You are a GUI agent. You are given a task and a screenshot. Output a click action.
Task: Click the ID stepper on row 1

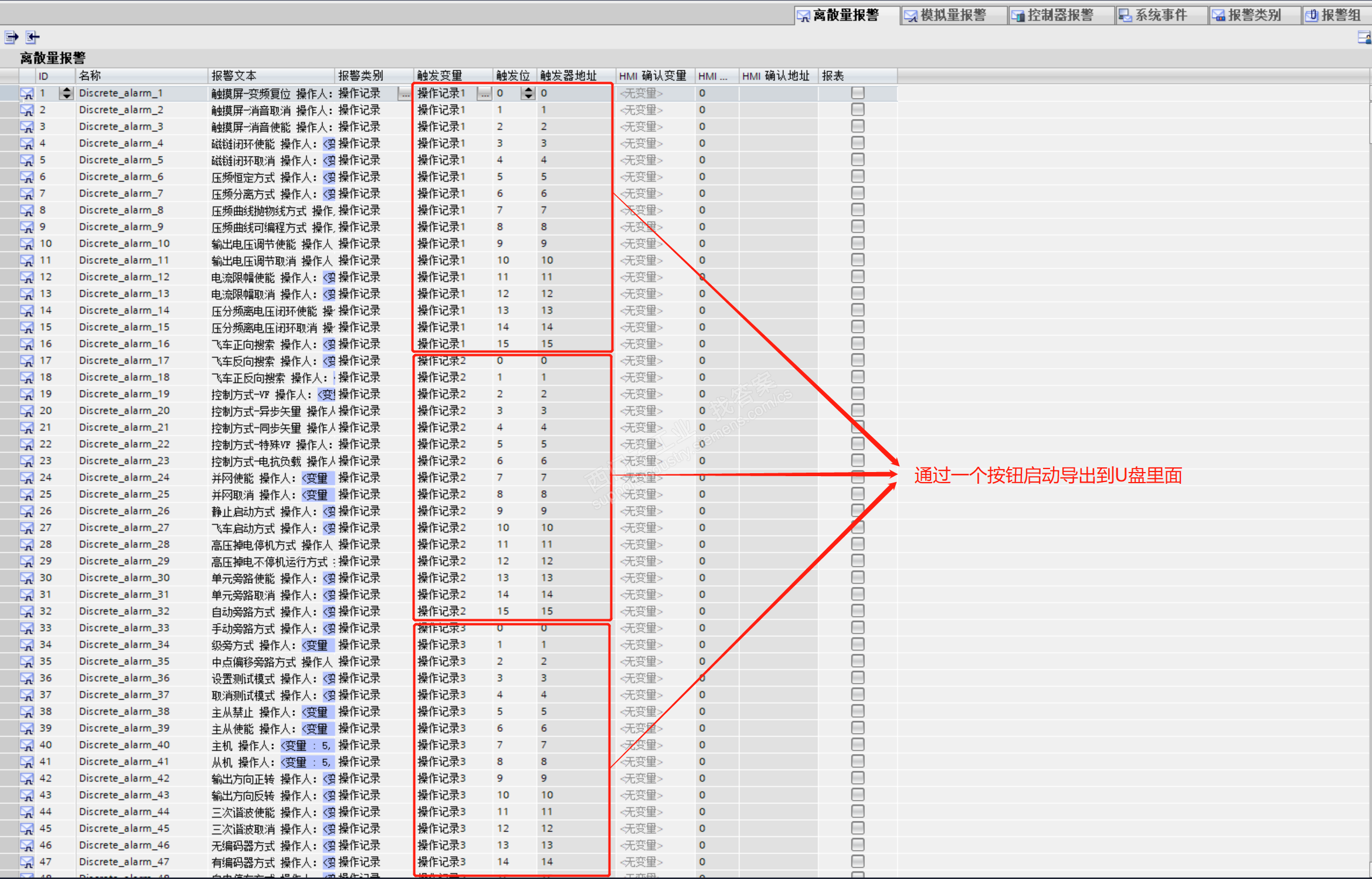click(67, 93)
